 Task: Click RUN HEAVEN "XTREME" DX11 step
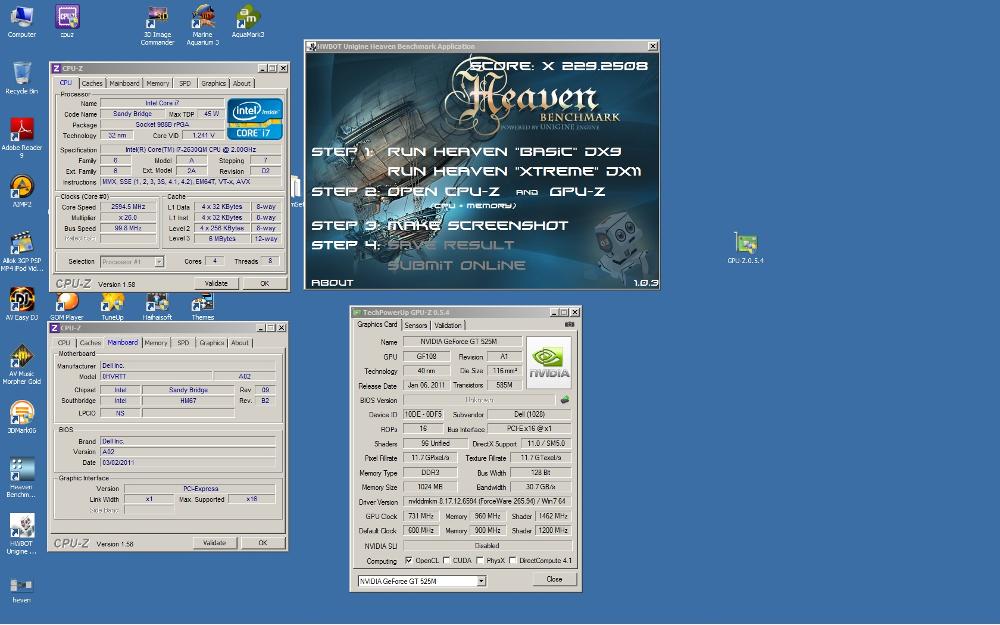click(514, 172)
